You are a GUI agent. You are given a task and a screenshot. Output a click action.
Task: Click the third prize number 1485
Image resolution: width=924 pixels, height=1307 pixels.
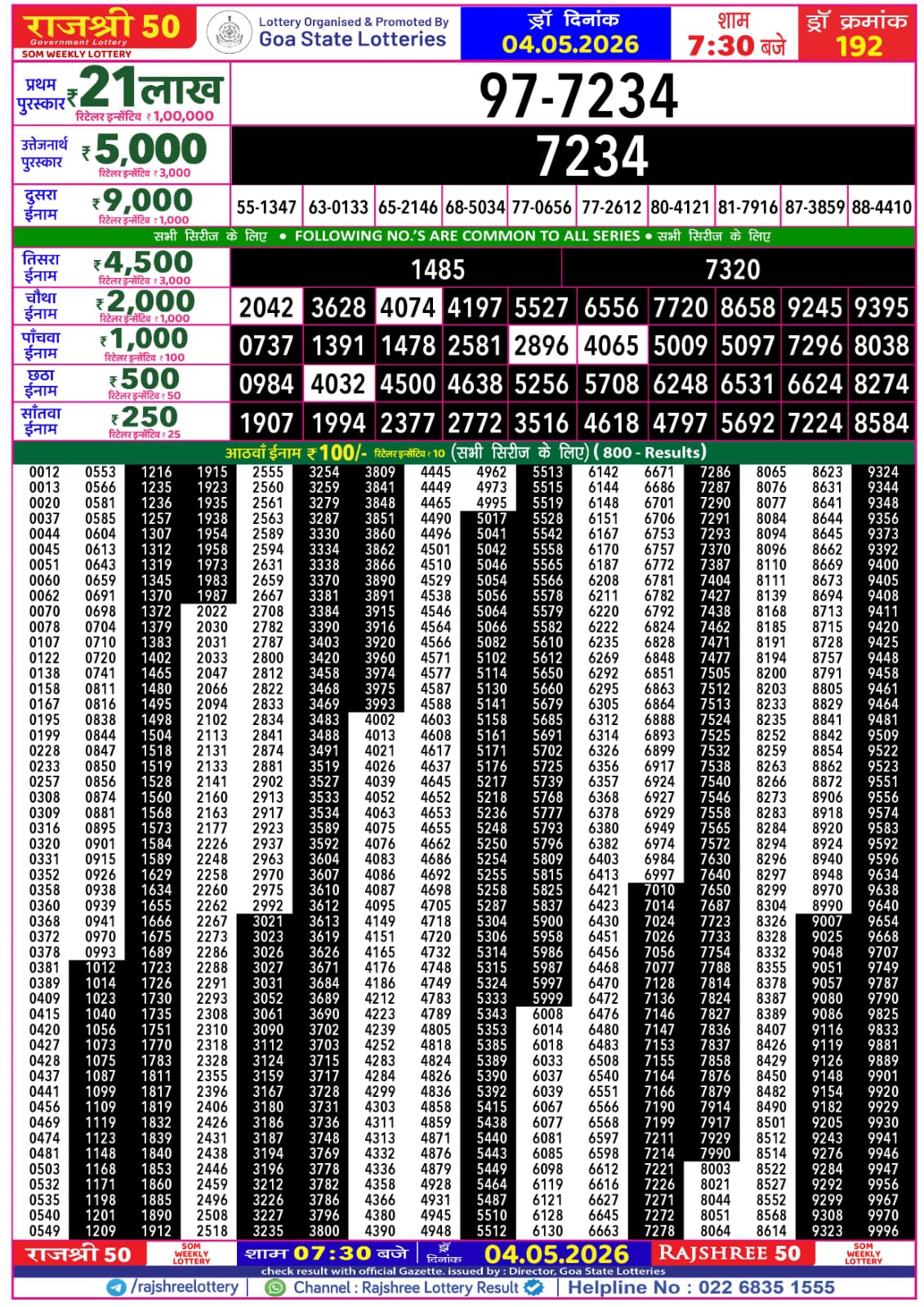(438, 270)
